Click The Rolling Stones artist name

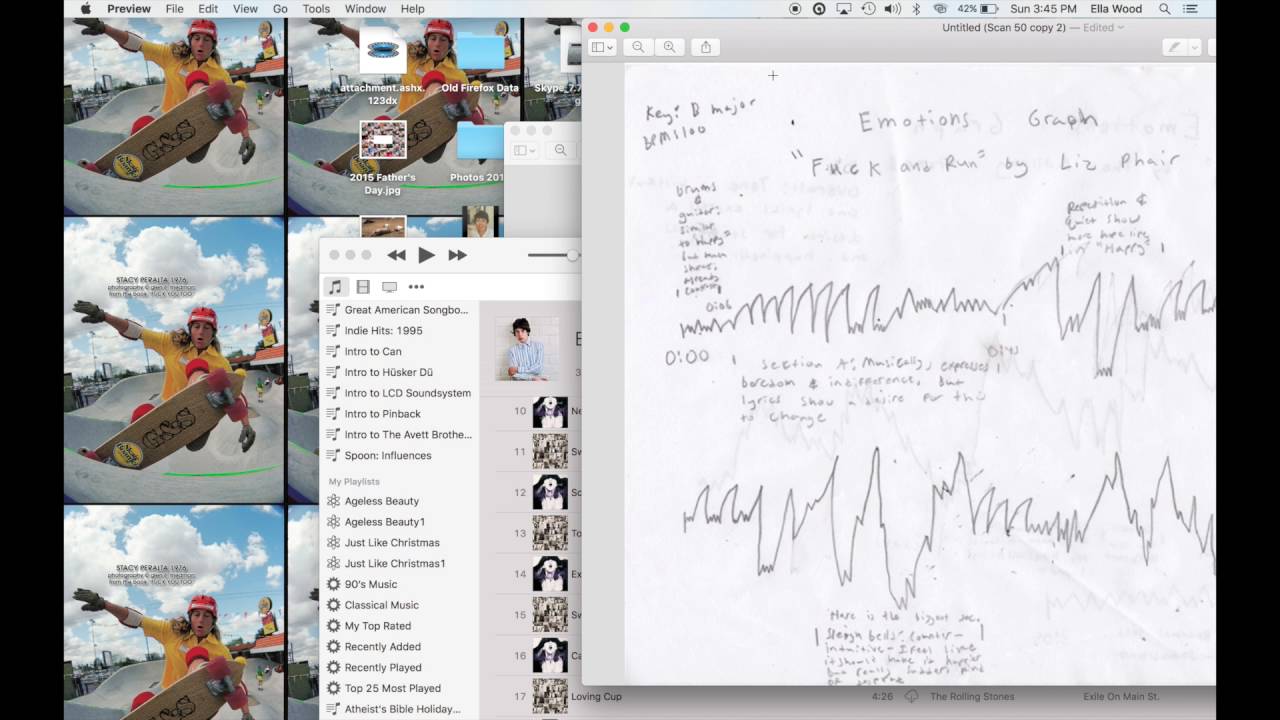click(x=972, y=696)
